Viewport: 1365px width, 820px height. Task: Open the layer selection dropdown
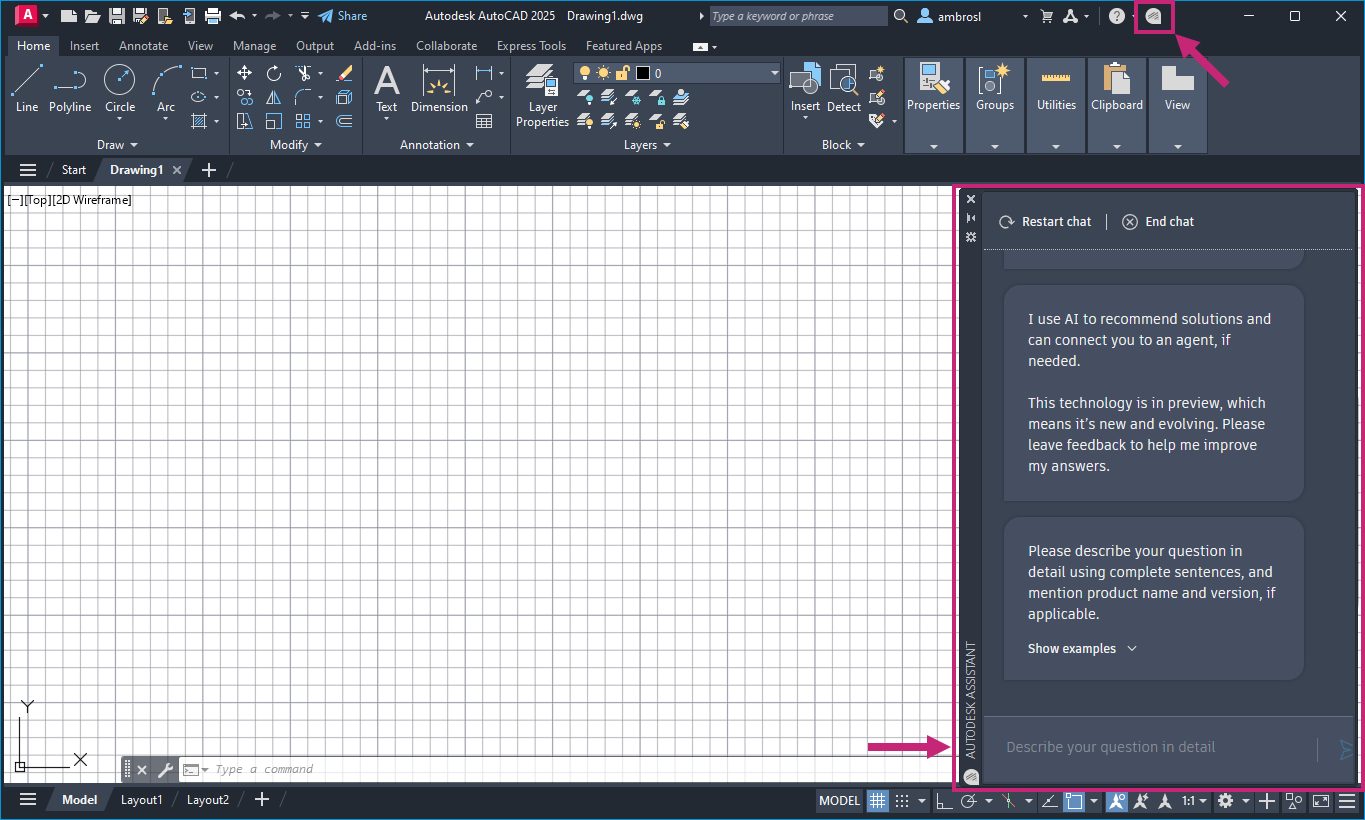pos(774,73)
